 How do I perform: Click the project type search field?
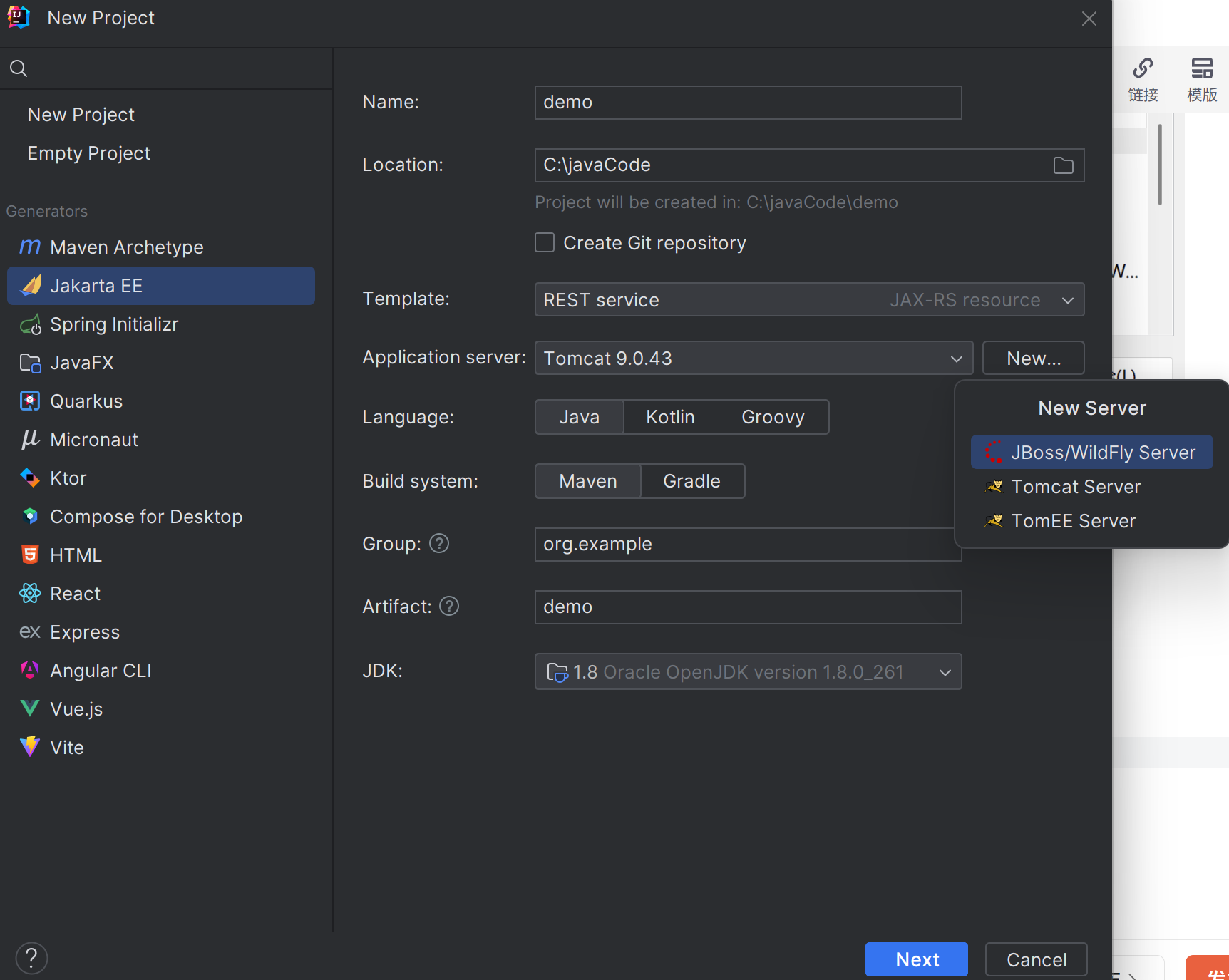[x=166, y=68]
